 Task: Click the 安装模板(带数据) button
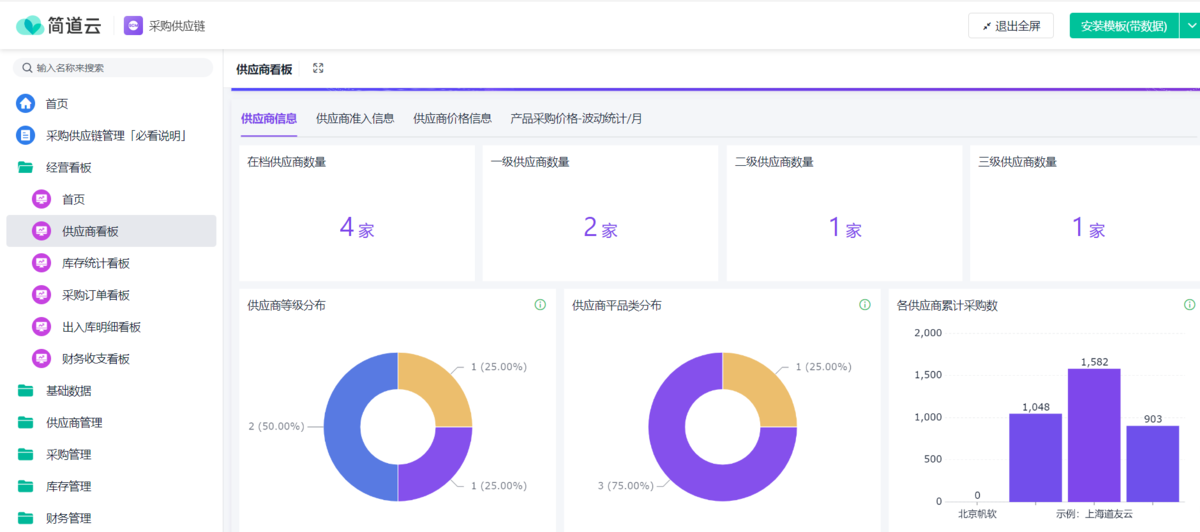point(1123,26)
